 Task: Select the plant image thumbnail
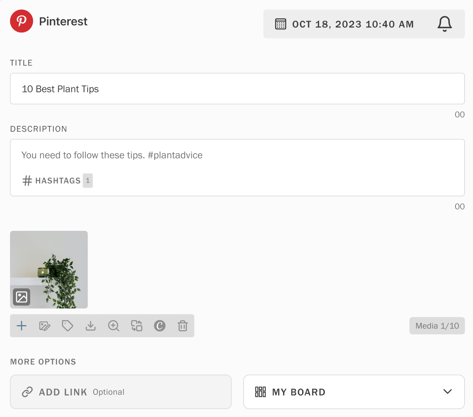pos(49,270)
